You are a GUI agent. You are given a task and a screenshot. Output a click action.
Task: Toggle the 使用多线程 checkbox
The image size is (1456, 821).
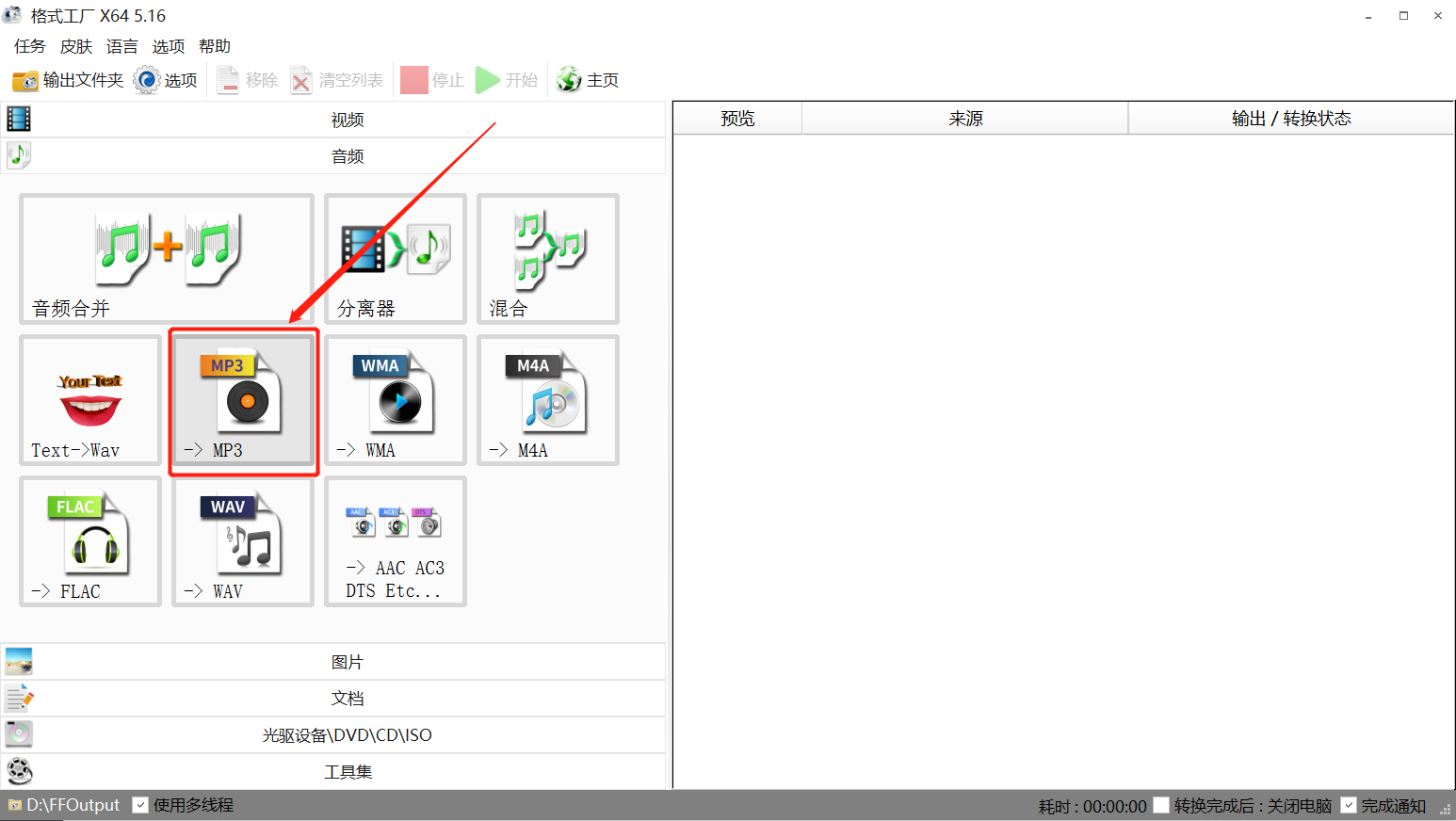[140, 805]
